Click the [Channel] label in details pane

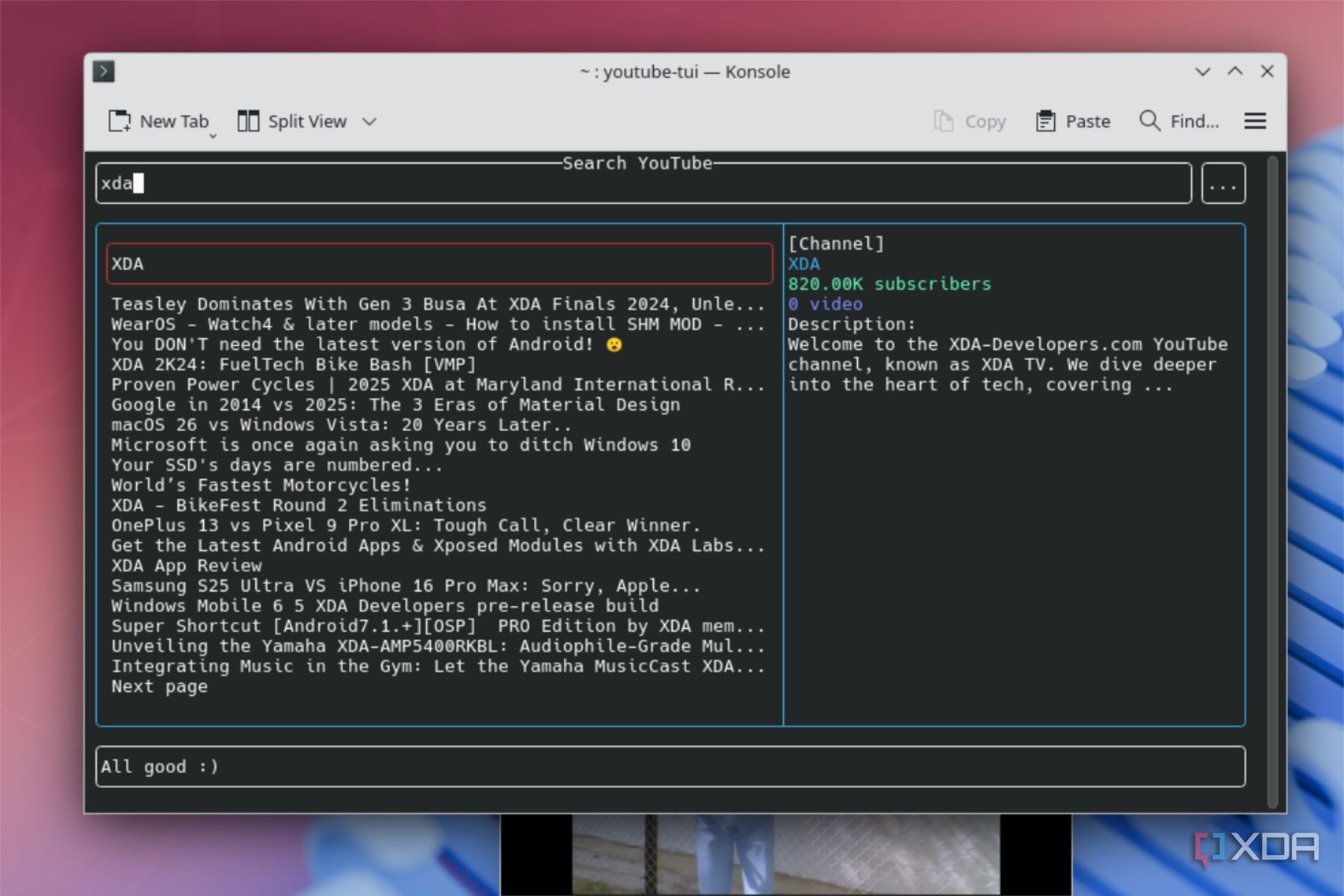coord(836,243)
